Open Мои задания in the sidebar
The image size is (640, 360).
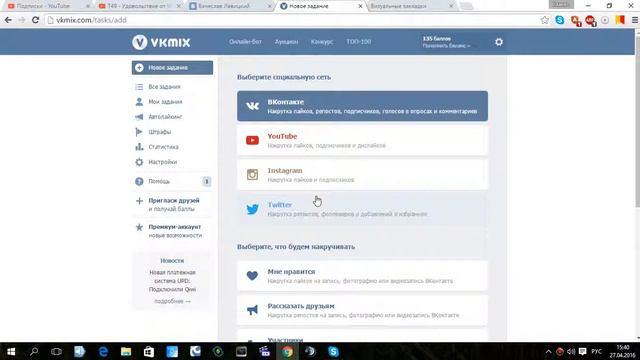click(165, 102)
